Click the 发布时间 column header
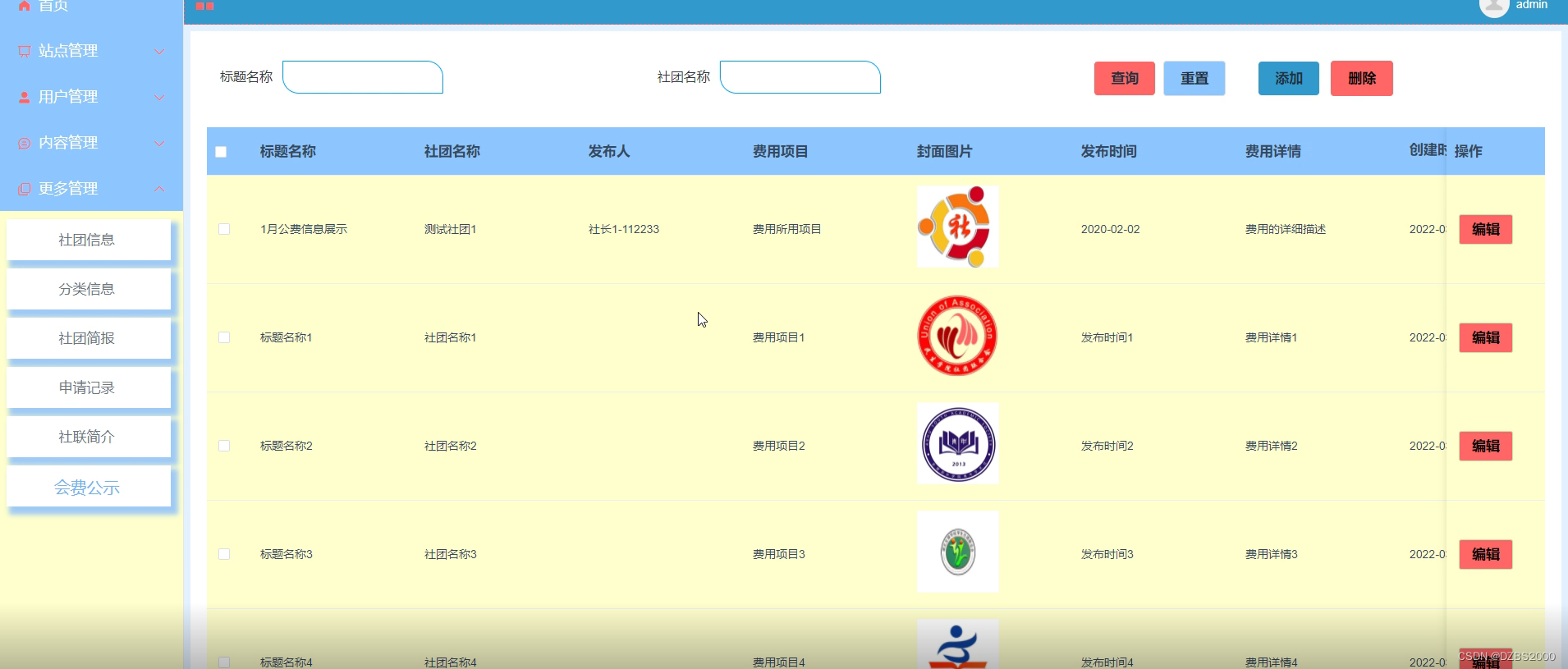Image resolution: width=1568 pixels, height=669 pixels. coord(1109,151)
